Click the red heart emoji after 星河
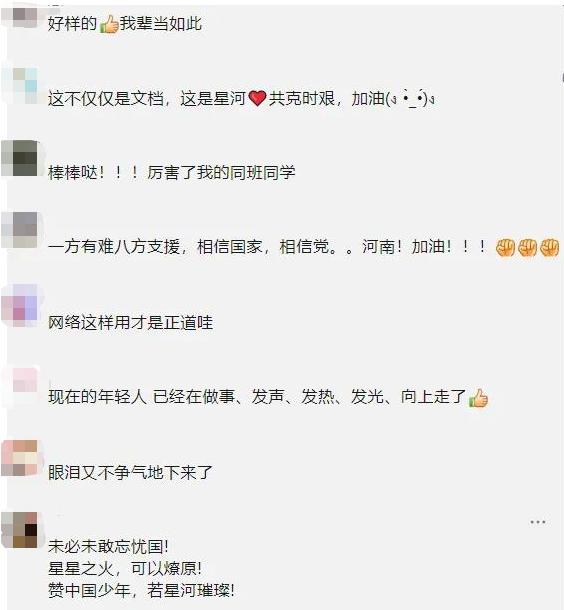Viewport: 564px width, 610px height. 257,98
